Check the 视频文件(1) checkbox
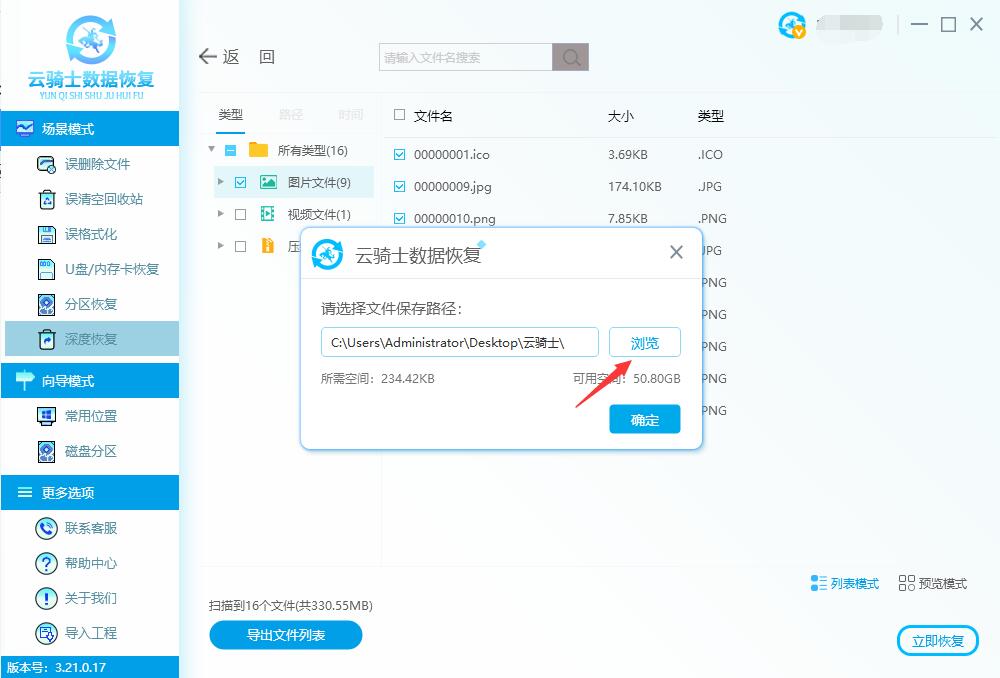 pos(240,214)
